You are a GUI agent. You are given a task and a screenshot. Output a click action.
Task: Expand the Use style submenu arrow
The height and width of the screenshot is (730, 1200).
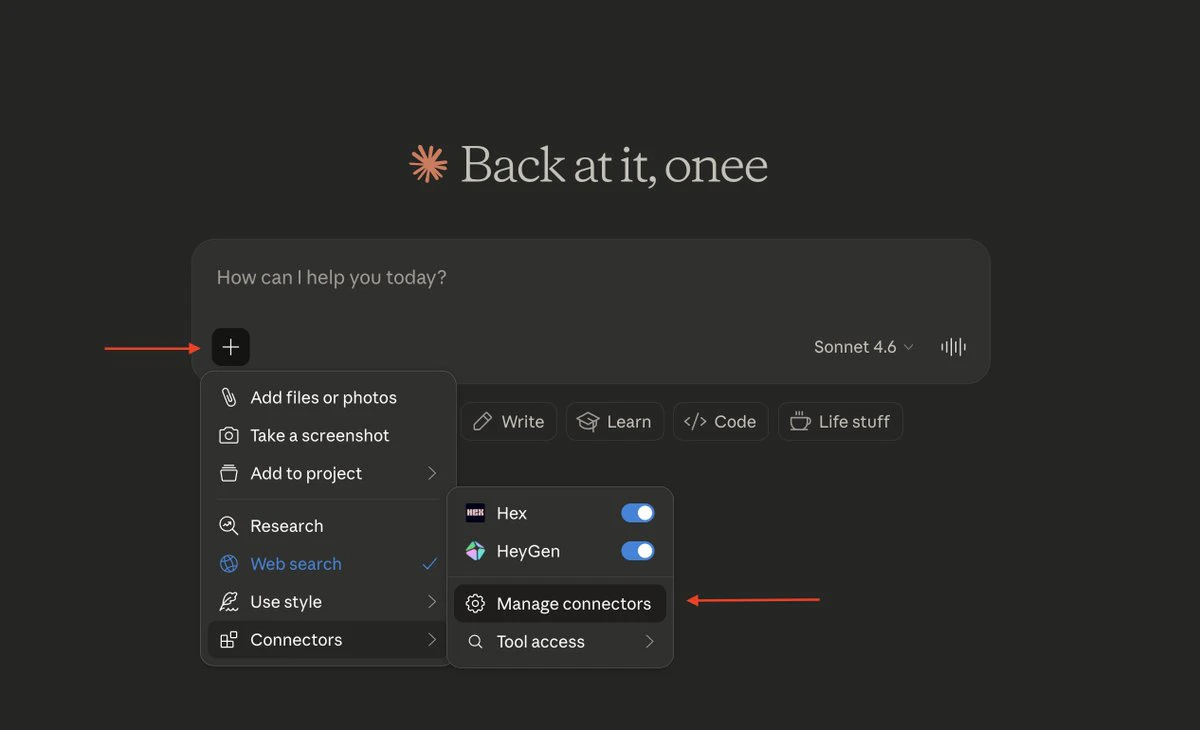432,602
